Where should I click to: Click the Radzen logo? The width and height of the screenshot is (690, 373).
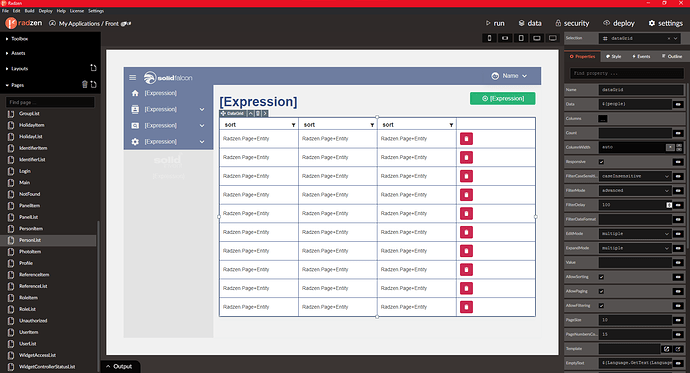pyautogui.click(x=24, y=23)
